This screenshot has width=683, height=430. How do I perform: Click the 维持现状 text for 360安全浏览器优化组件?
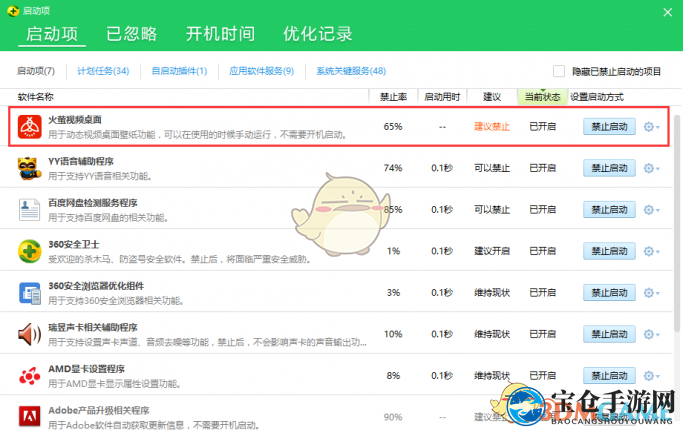[492, 293]
